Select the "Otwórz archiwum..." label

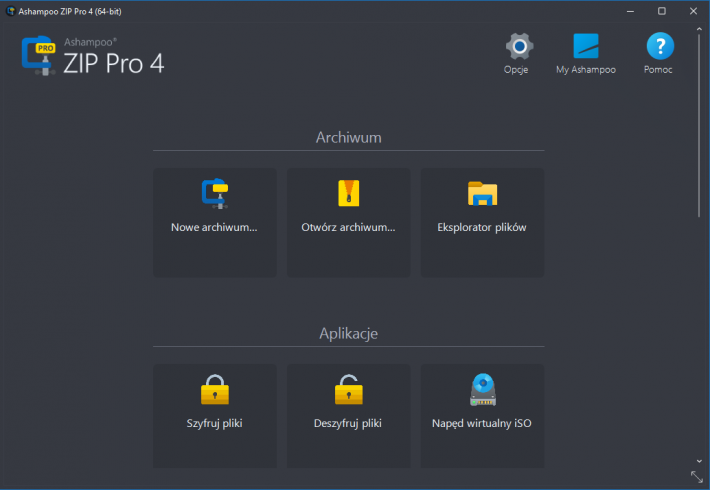pos(348,227)
